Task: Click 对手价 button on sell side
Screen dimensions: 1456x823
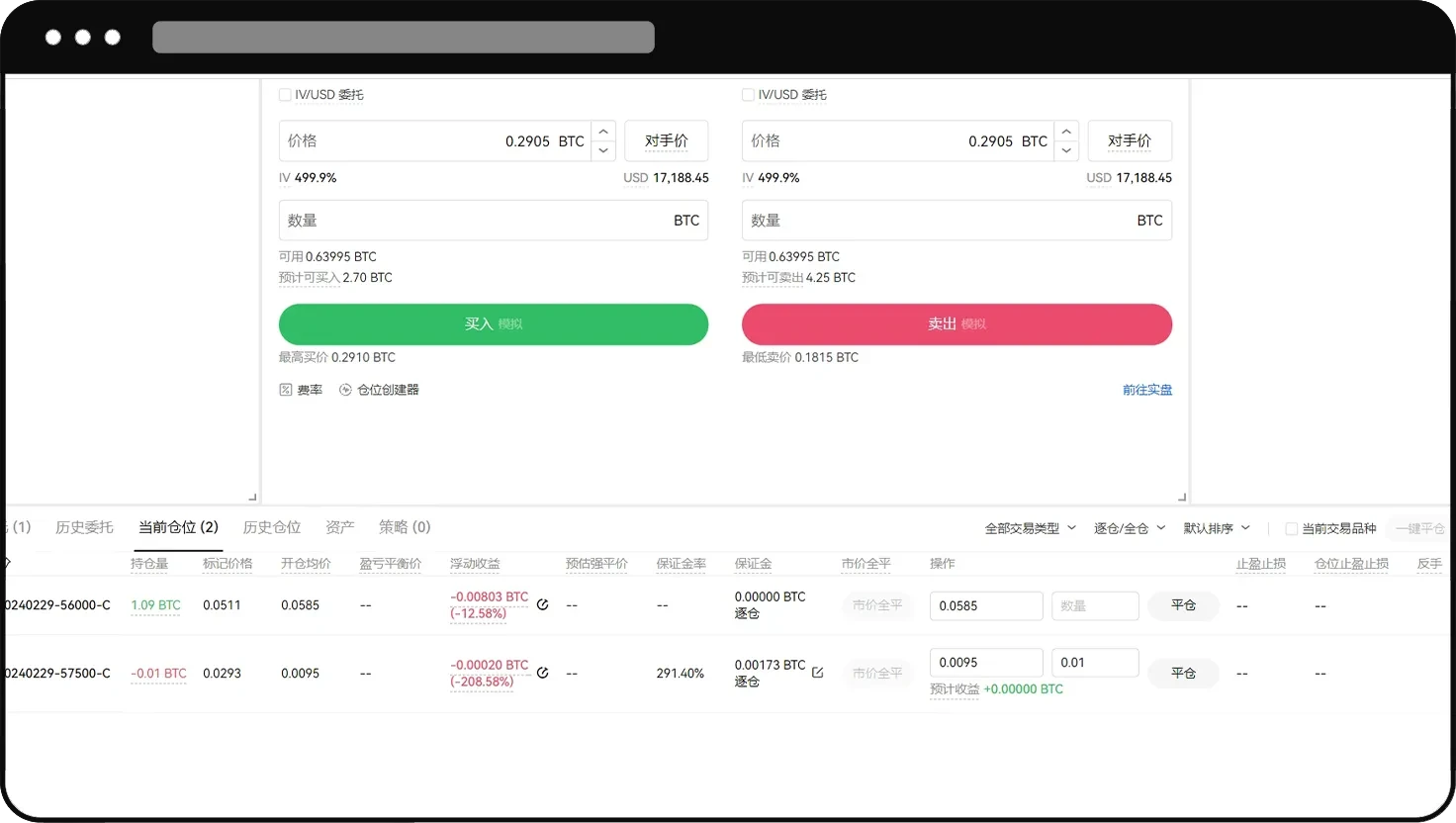Action: pyautogui.click(x=1130, y=140)
